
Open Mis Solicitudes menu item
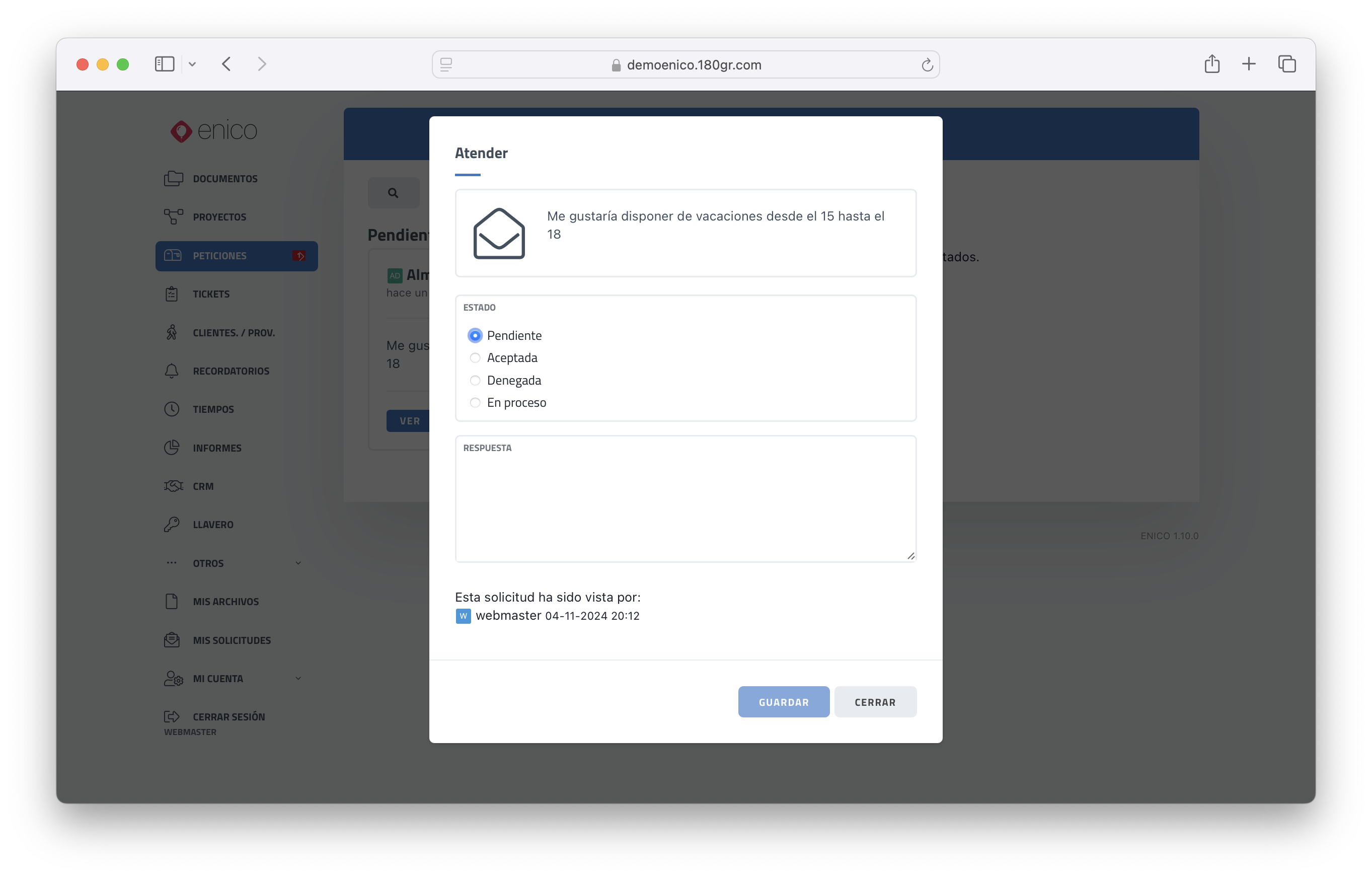tap(232, 640)
